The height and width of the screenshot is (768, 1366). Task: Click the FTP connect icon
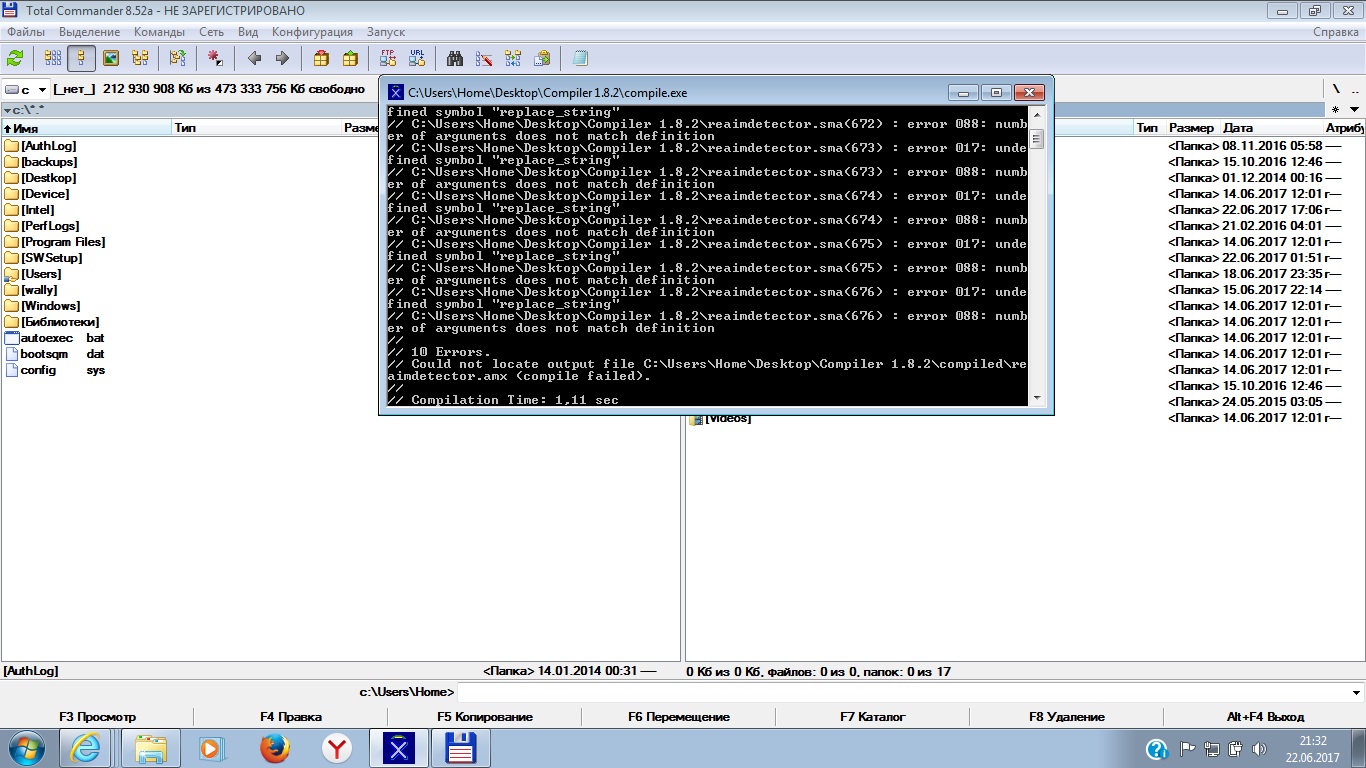388,58
